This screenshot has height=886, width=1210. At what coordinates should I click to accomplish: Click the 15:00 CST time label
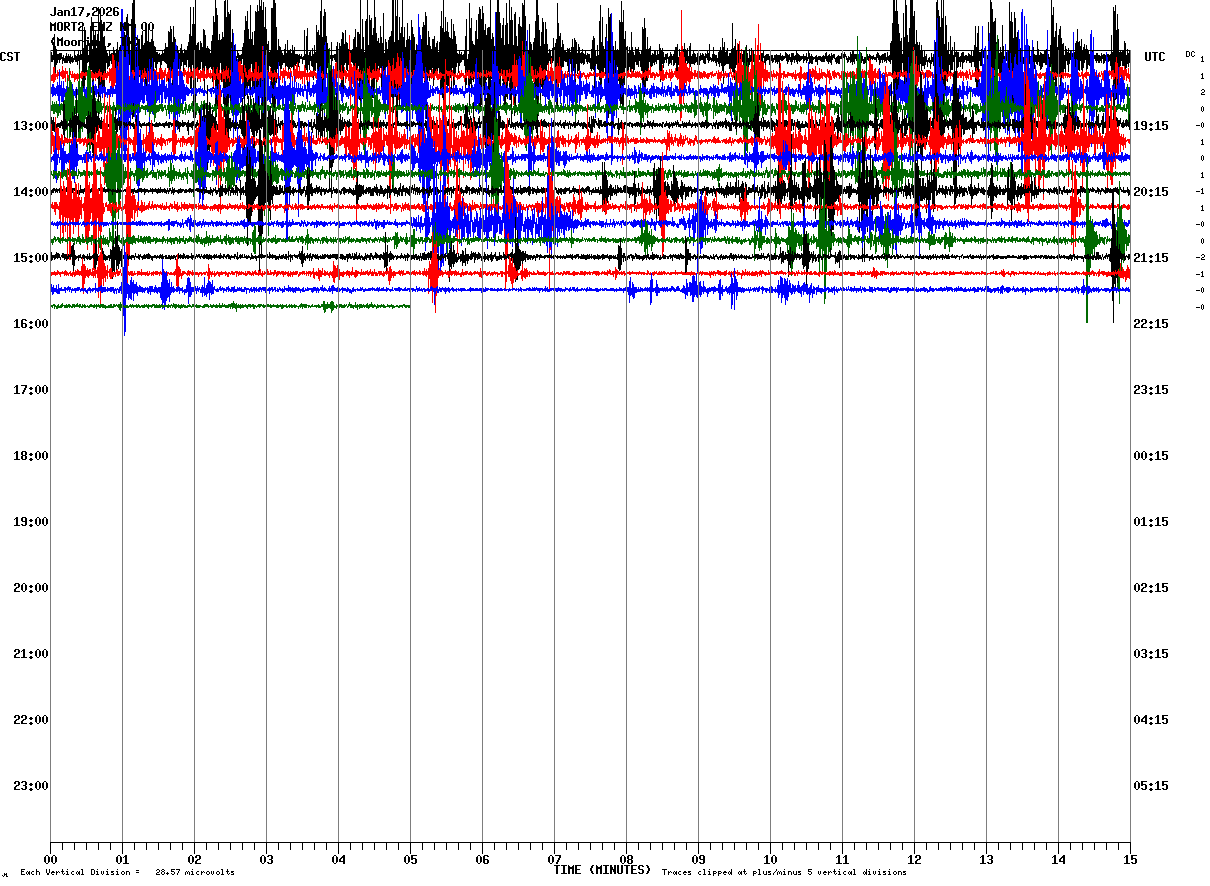coord(31,258)
